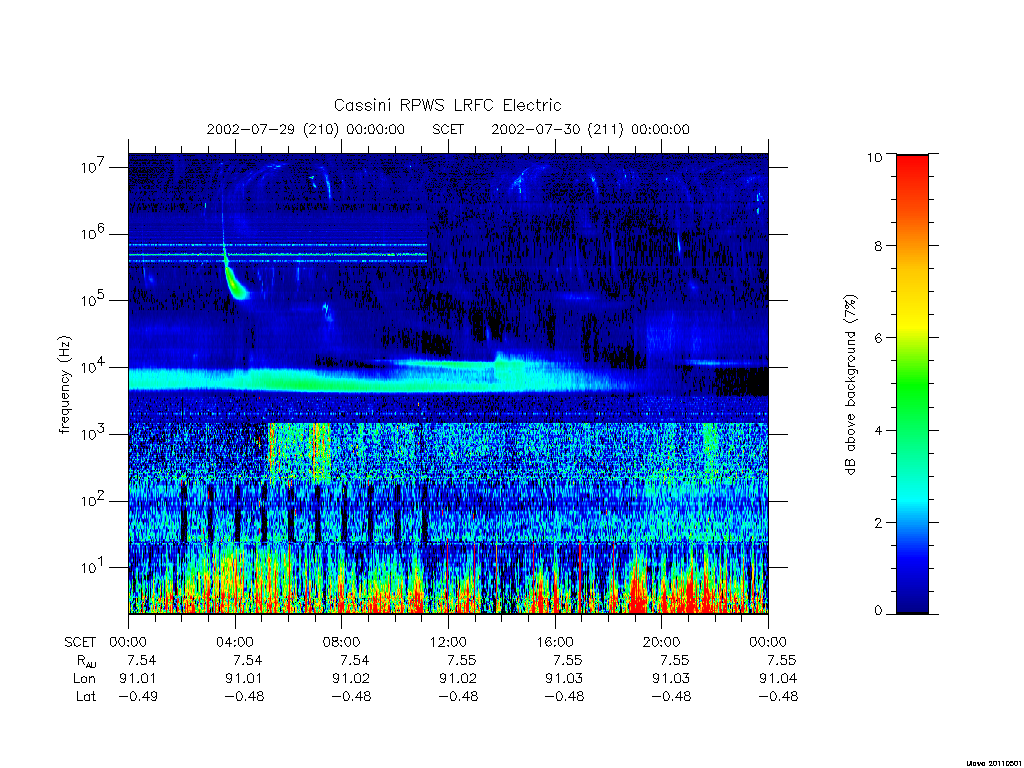Click the 'Lat' row label
Screen dimensions: 1024x768
pyautogui.click(x=86, y=696)
